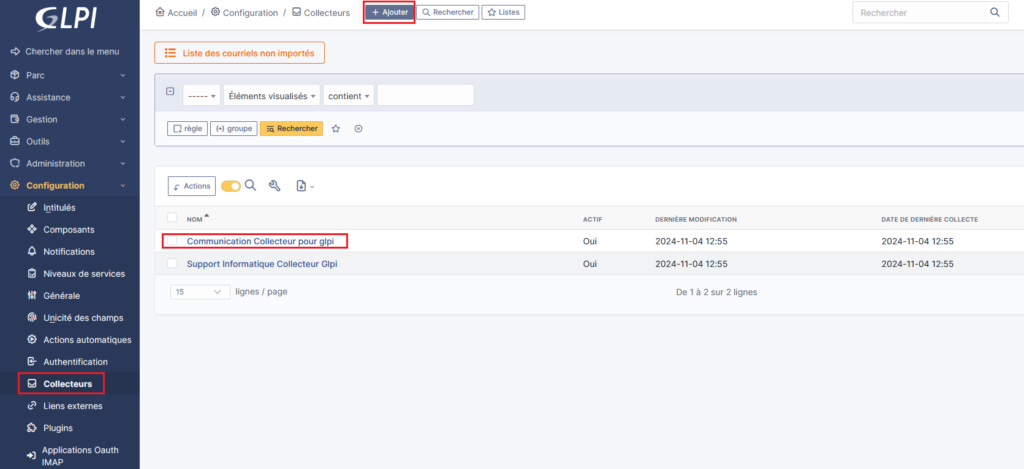Screen dimensions: 1024x469
Task: Sort by DATE DE DERNIÈRE COLLECTE column
Action: point(929,219)
